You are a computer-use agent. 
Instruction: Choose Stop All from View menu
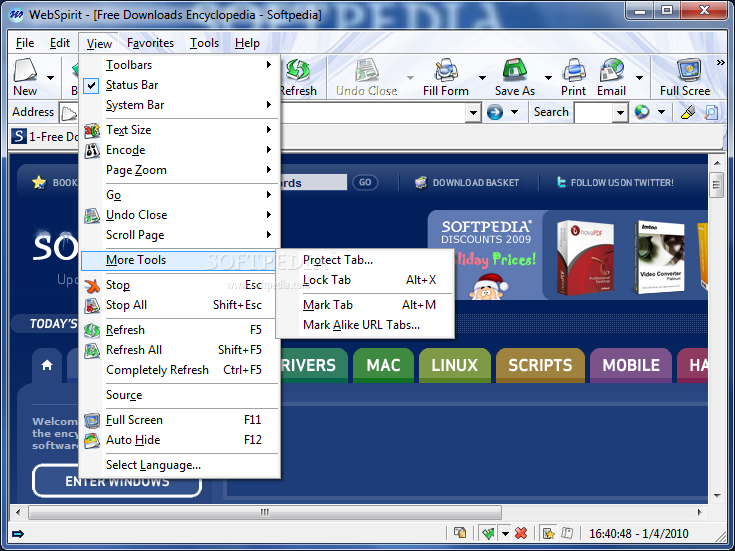(x=180, y=305)
